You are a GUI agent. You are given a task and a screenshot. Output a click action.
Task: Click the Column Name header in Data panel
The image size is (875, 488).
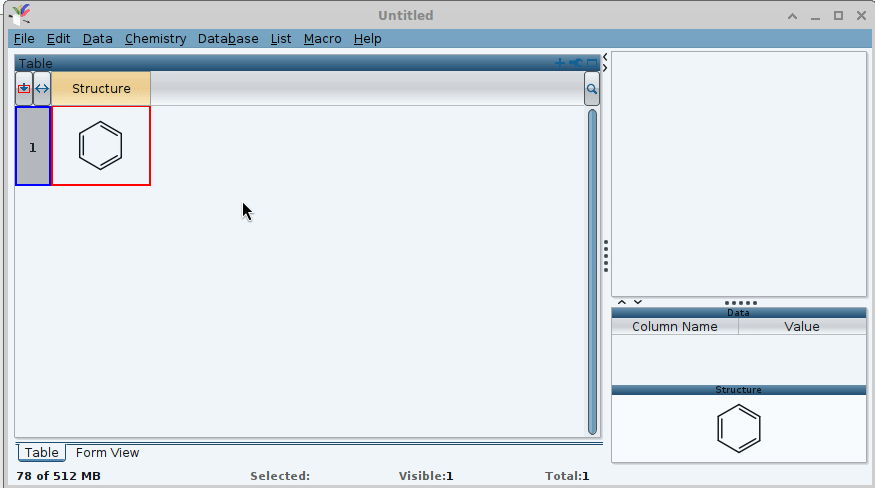coord(675,326)
